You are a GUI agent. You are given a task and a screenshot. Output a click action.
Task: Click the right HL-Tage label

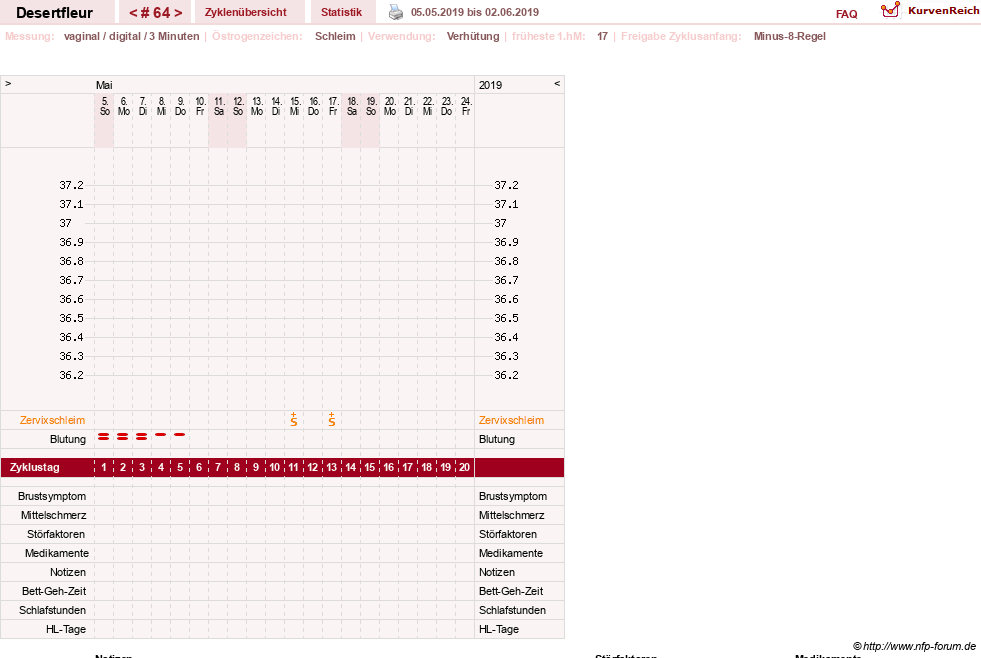pos(499,629)
